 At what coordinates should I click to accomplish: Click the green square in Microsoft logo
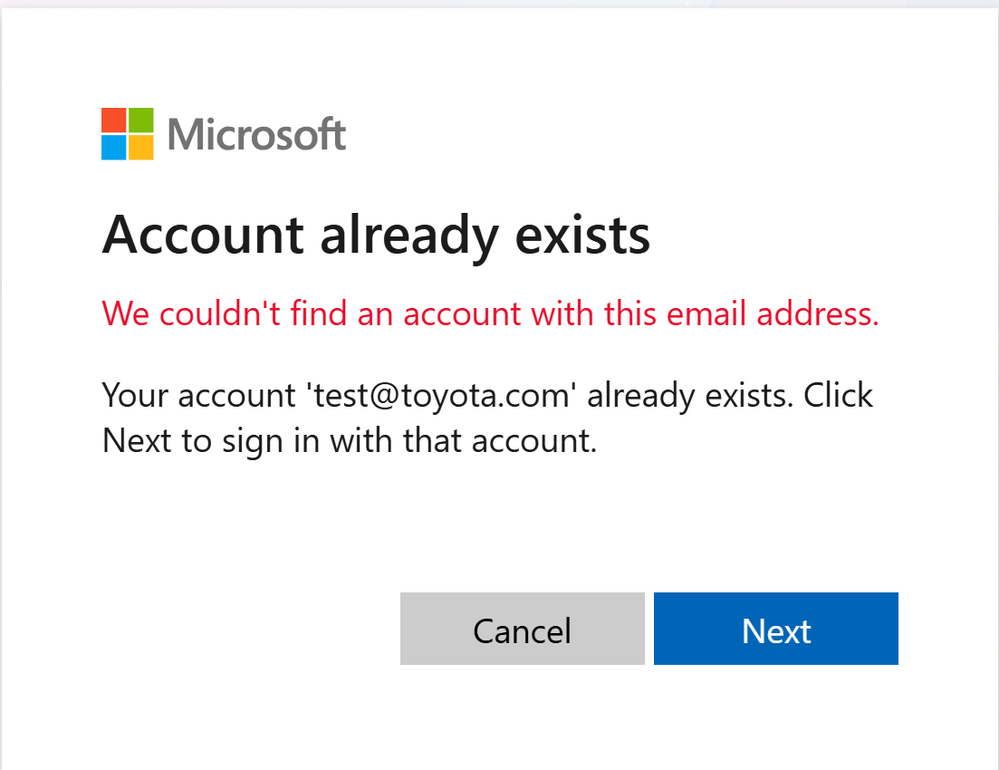[141, 120]
